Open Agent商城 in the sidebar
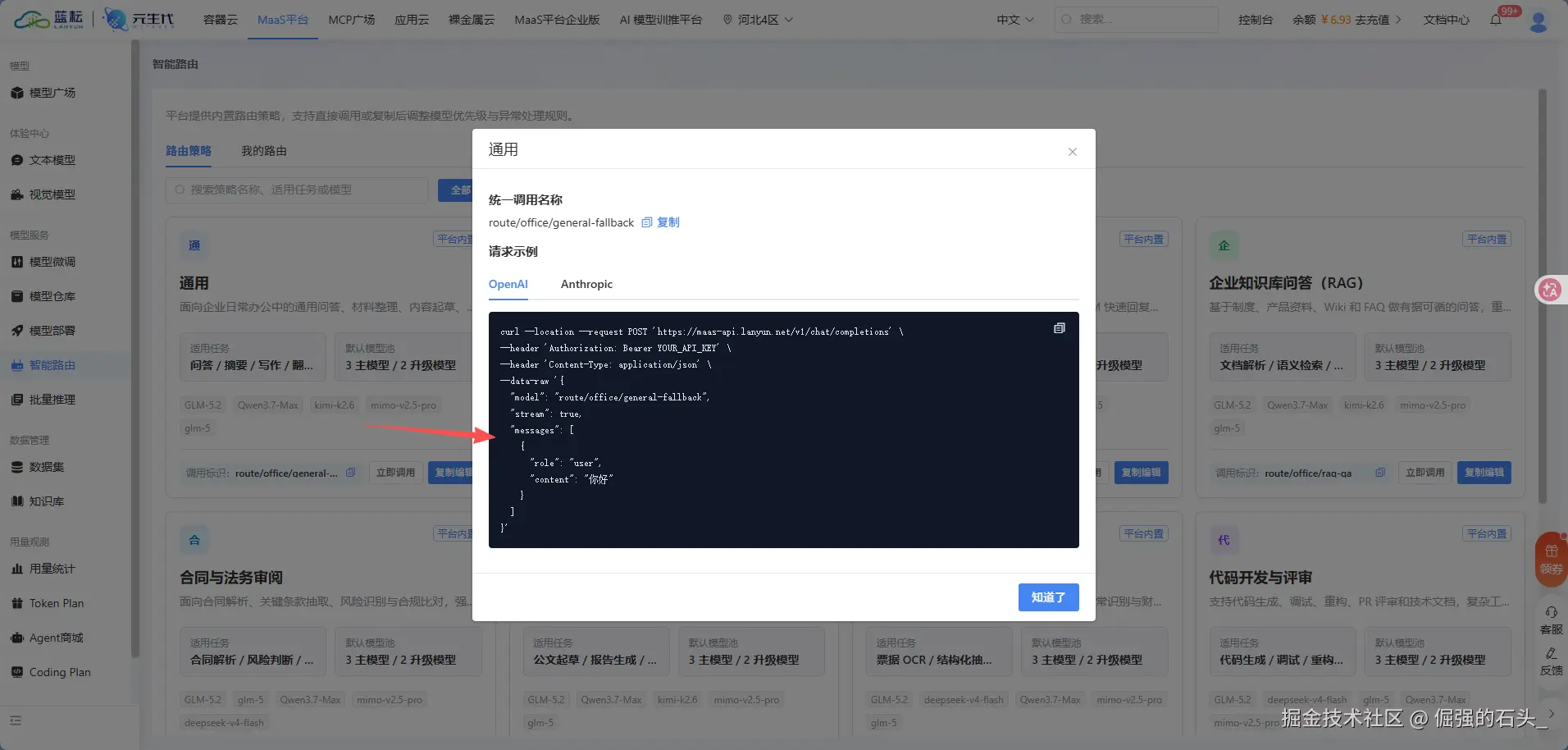The width and height of the screenshot is (1568, 750). (57, 638)
